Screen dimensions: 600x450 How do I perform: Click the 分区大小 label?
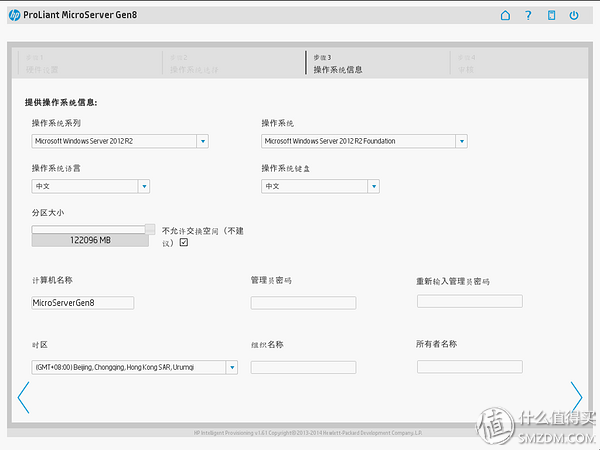click(48, 213)
